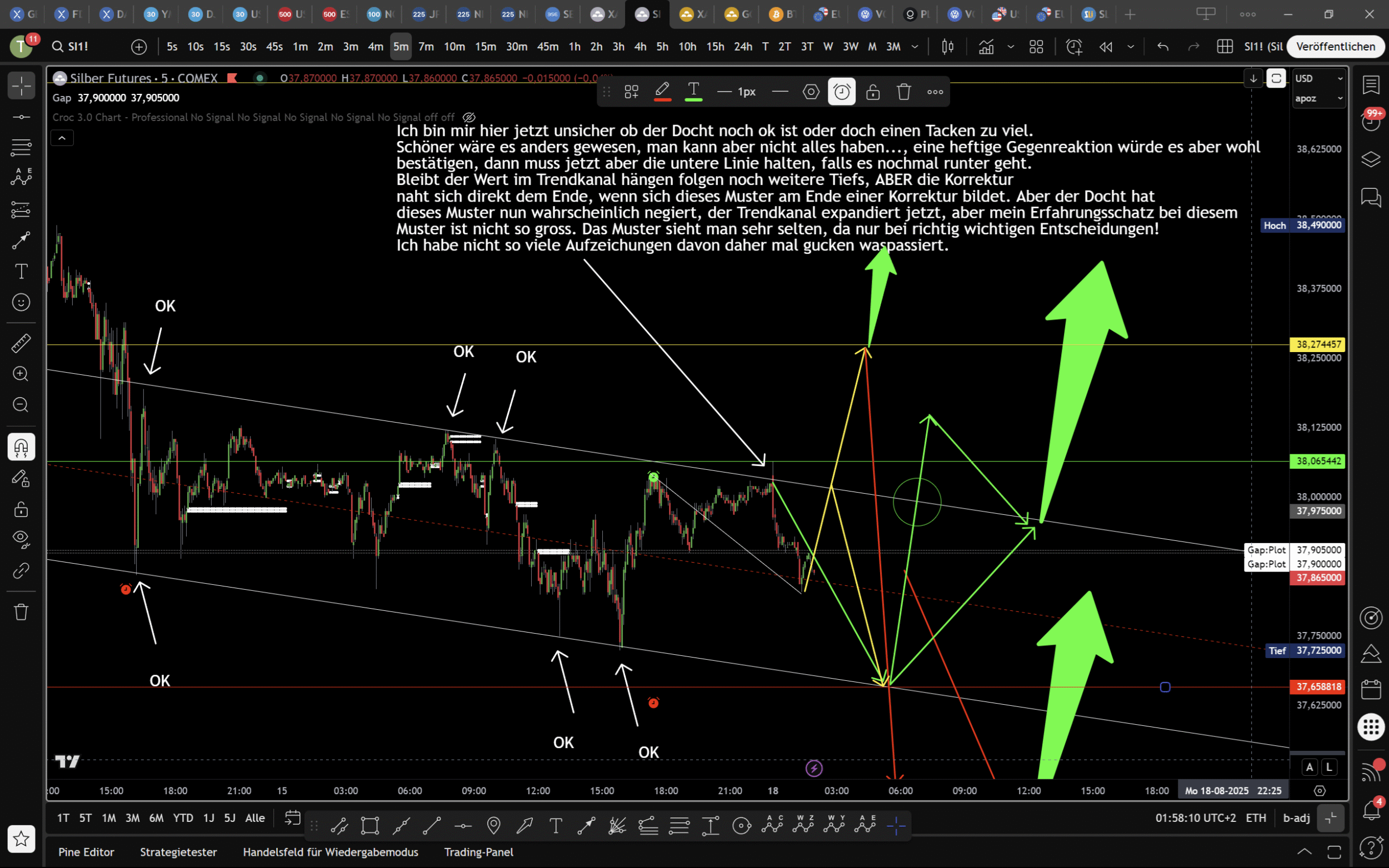This screenshot has width=1389, height=868.
Task: Collapse the indicator legend chevron
Action: pyautogui.click(x=62, y=138)
